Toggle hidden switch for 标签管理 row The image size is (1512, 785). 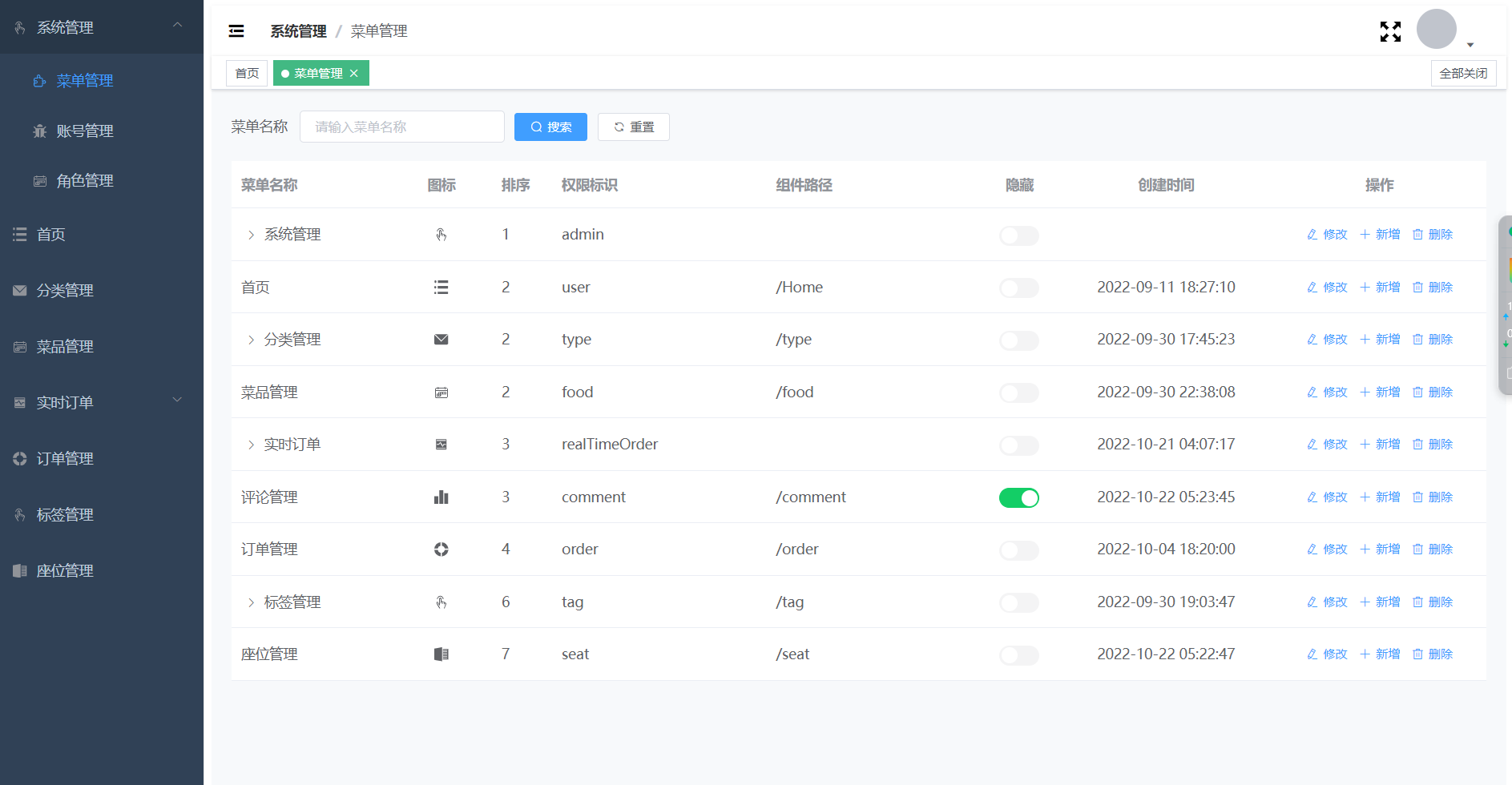(x=1019, y=602)
